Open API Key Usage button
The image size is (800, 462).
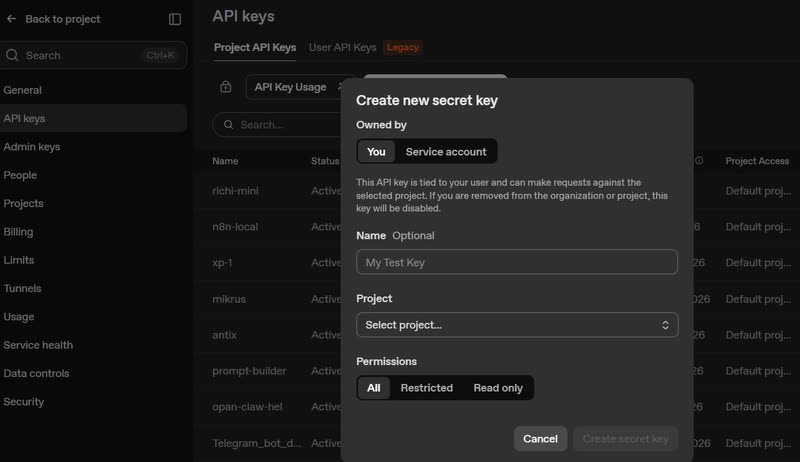click(295, 87)
